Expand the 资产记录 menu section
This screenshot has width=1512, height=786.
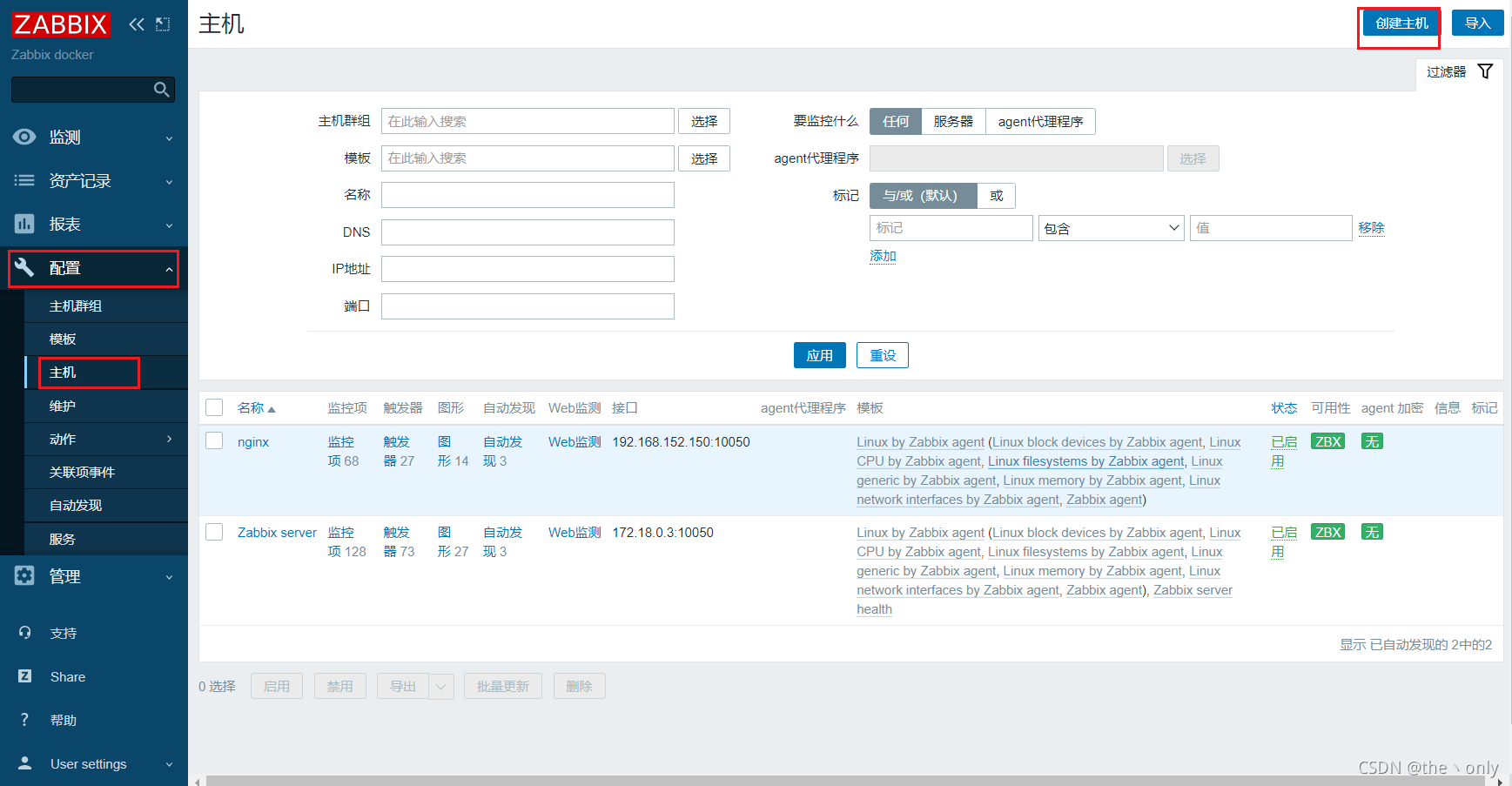[169, 181]
